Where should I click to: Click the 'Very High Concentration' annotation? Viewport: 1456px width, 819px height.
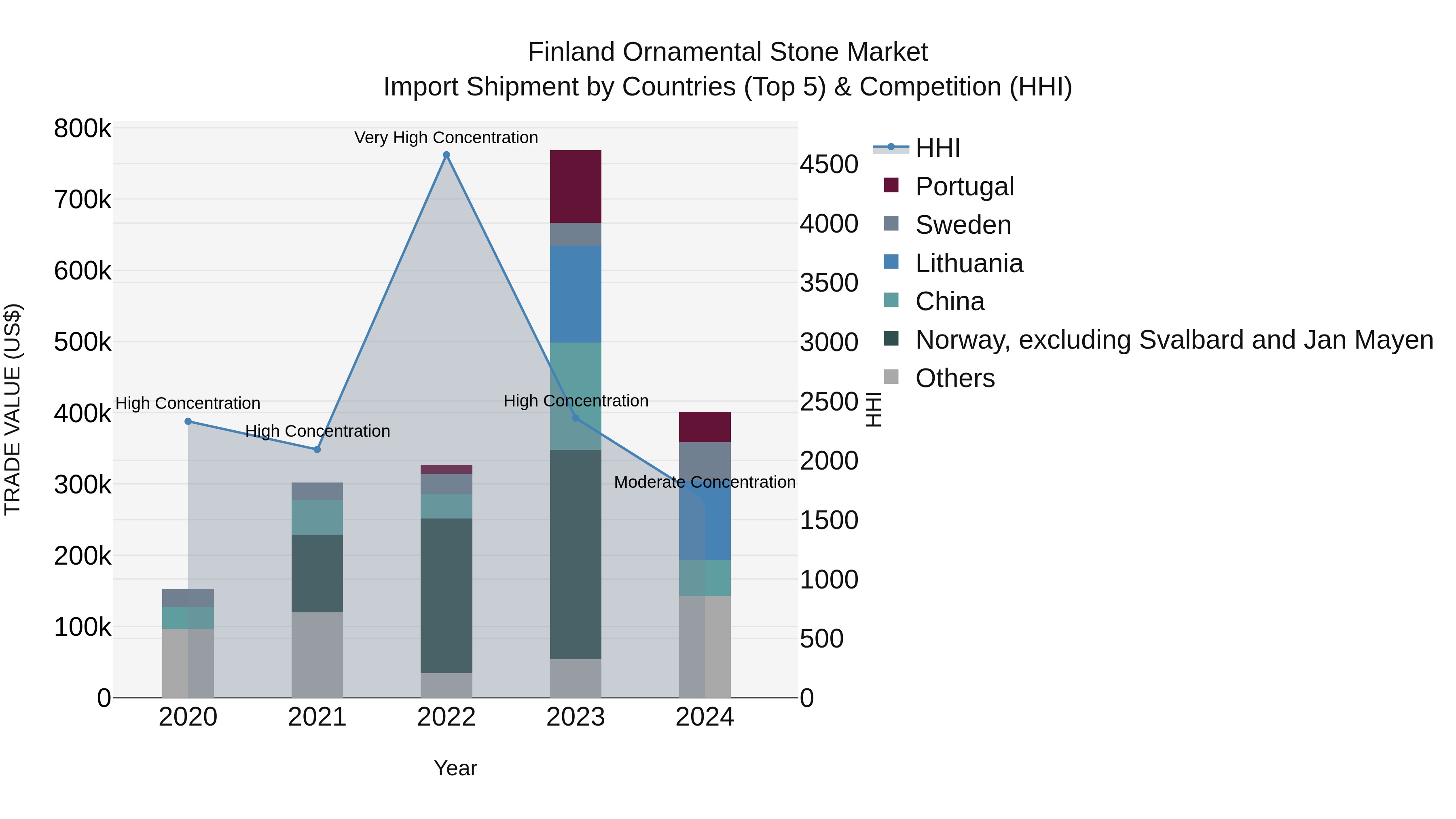[446, 138]
